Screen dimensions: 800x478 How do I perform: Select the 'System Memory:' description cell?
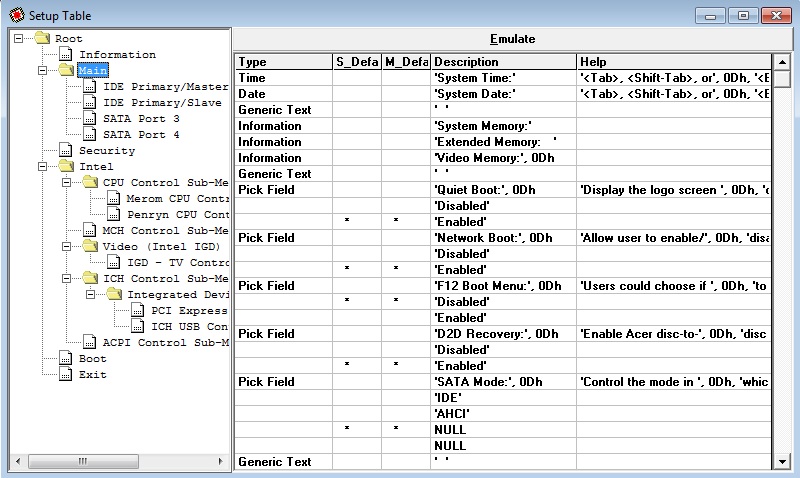click(504, 125)
